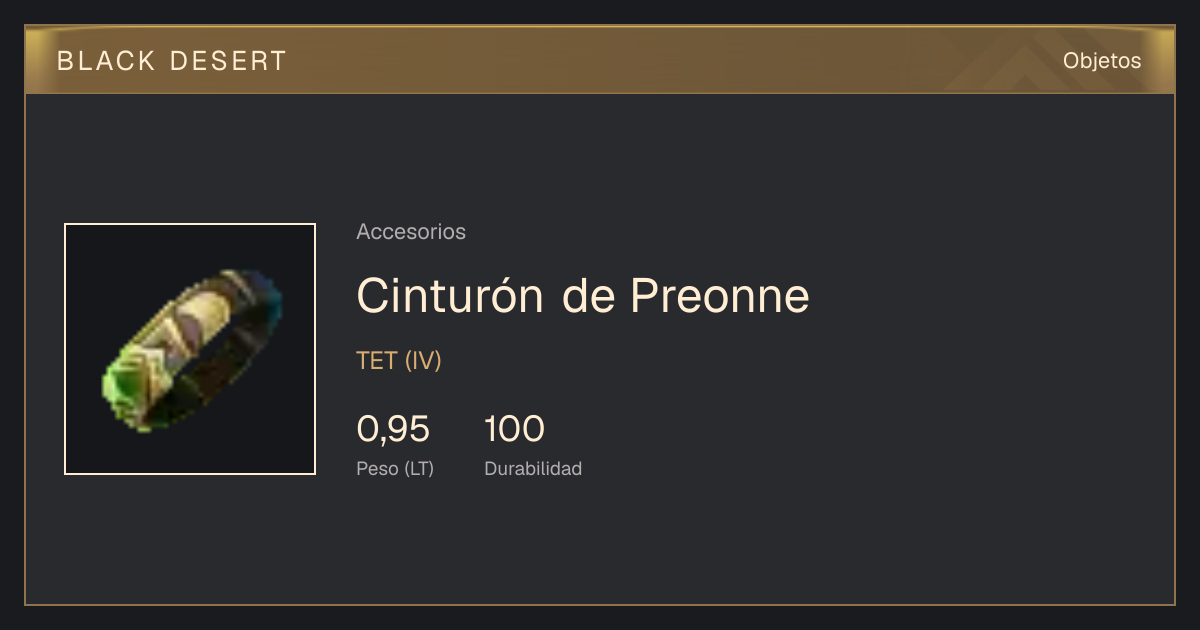Click the Durabilidad label
Image resolution: width=1200 pixels, height=630 pixels.
(x=533, y=469)
